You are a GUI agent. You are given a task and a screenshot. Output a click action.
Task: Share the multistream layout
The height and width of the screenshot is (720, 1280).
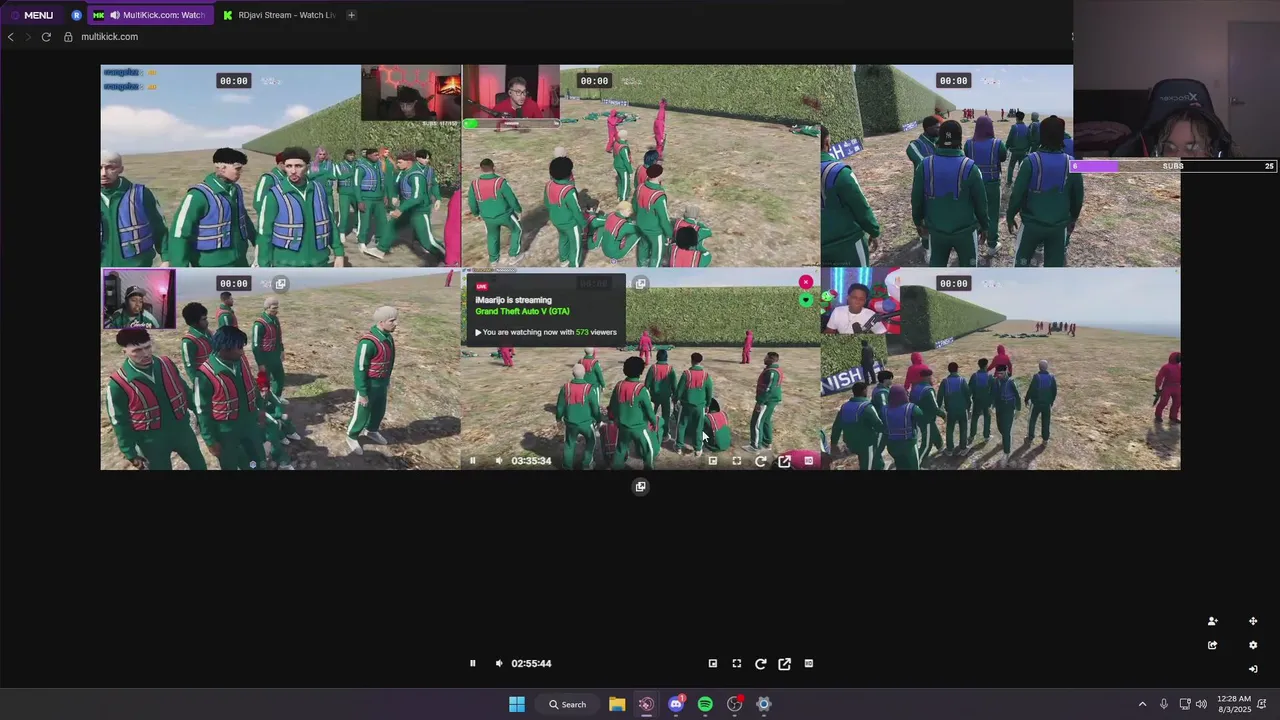(1212, 645)
